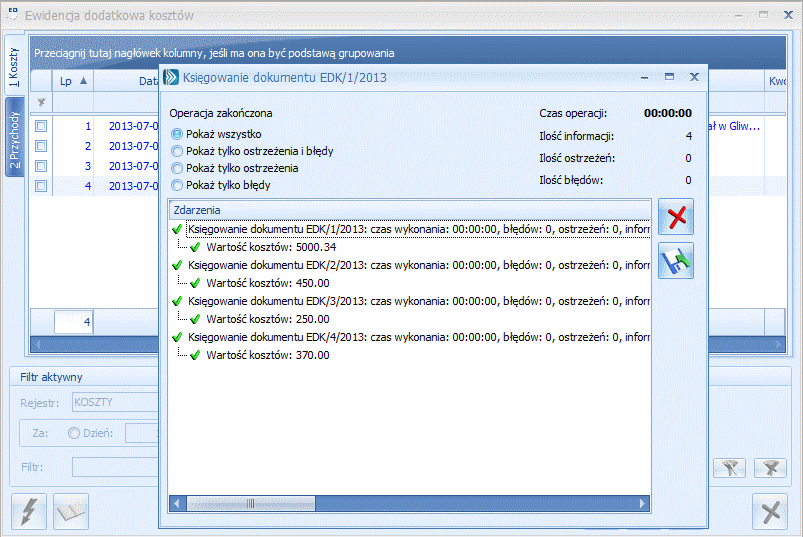Screen dimensions: 803x537
Task: Close the Księgowanie dokumentu dialog from the title bar
Action: pyautogui.click(x=694, y=77)
